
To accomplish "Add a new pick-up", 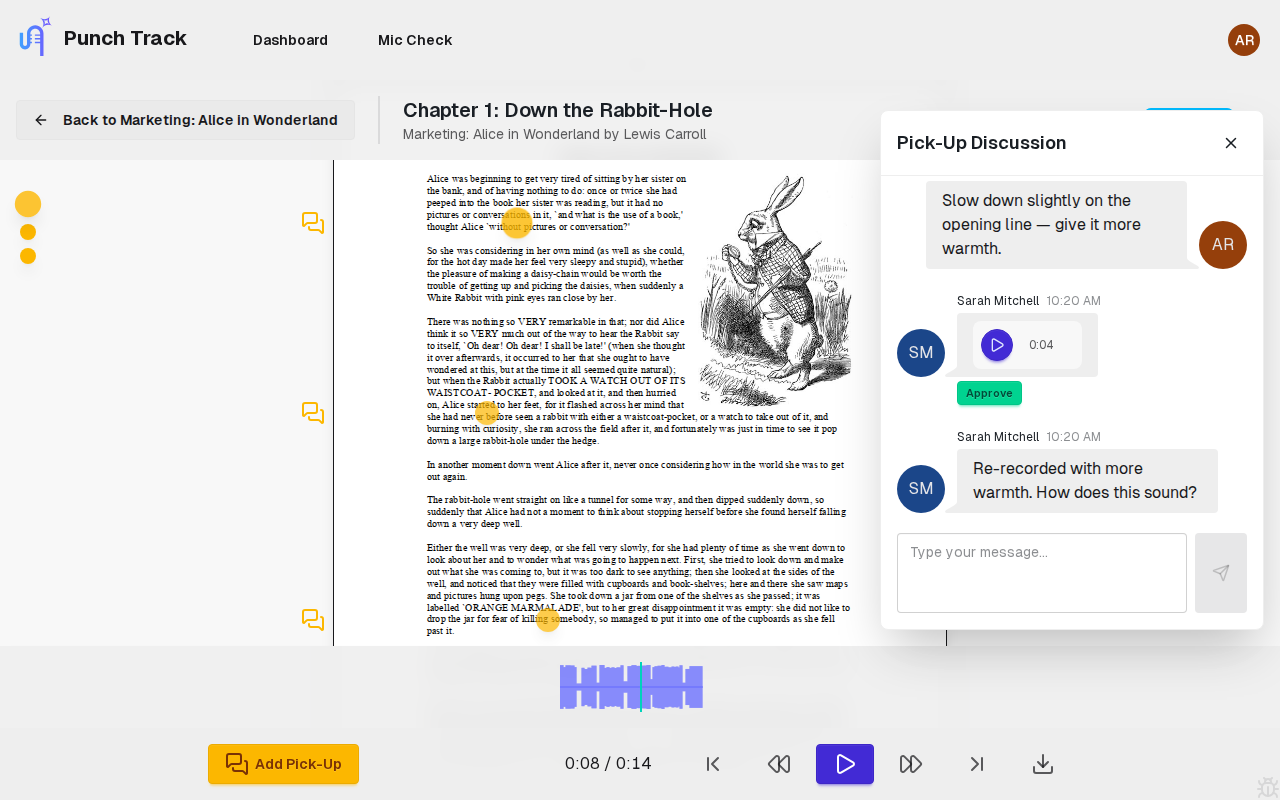I will click(283, 763).
